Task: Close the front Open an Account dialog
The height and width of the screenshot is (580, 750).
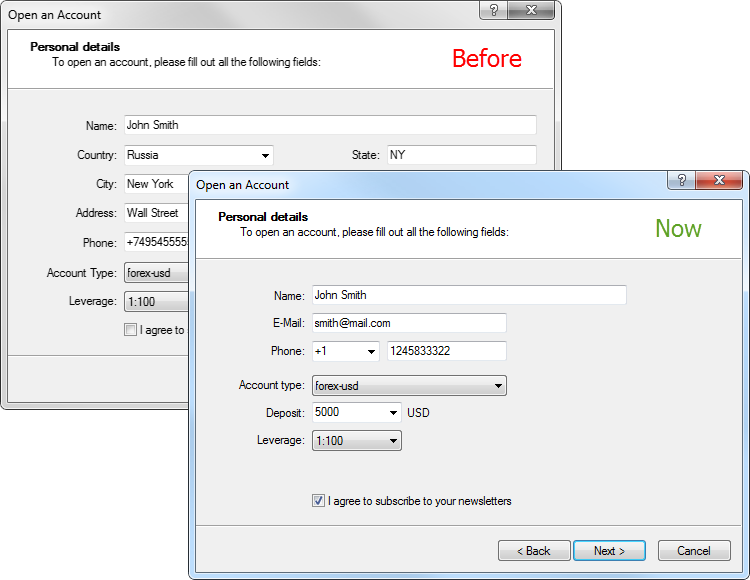Action: (718, 181)
